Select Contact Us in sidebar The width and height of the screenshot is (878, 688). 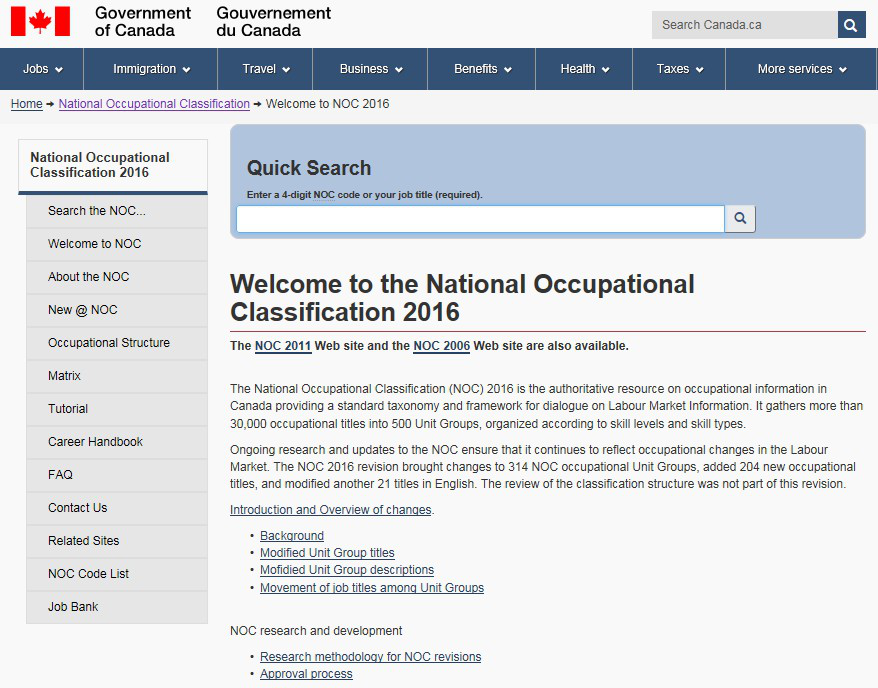click(116, 508)
